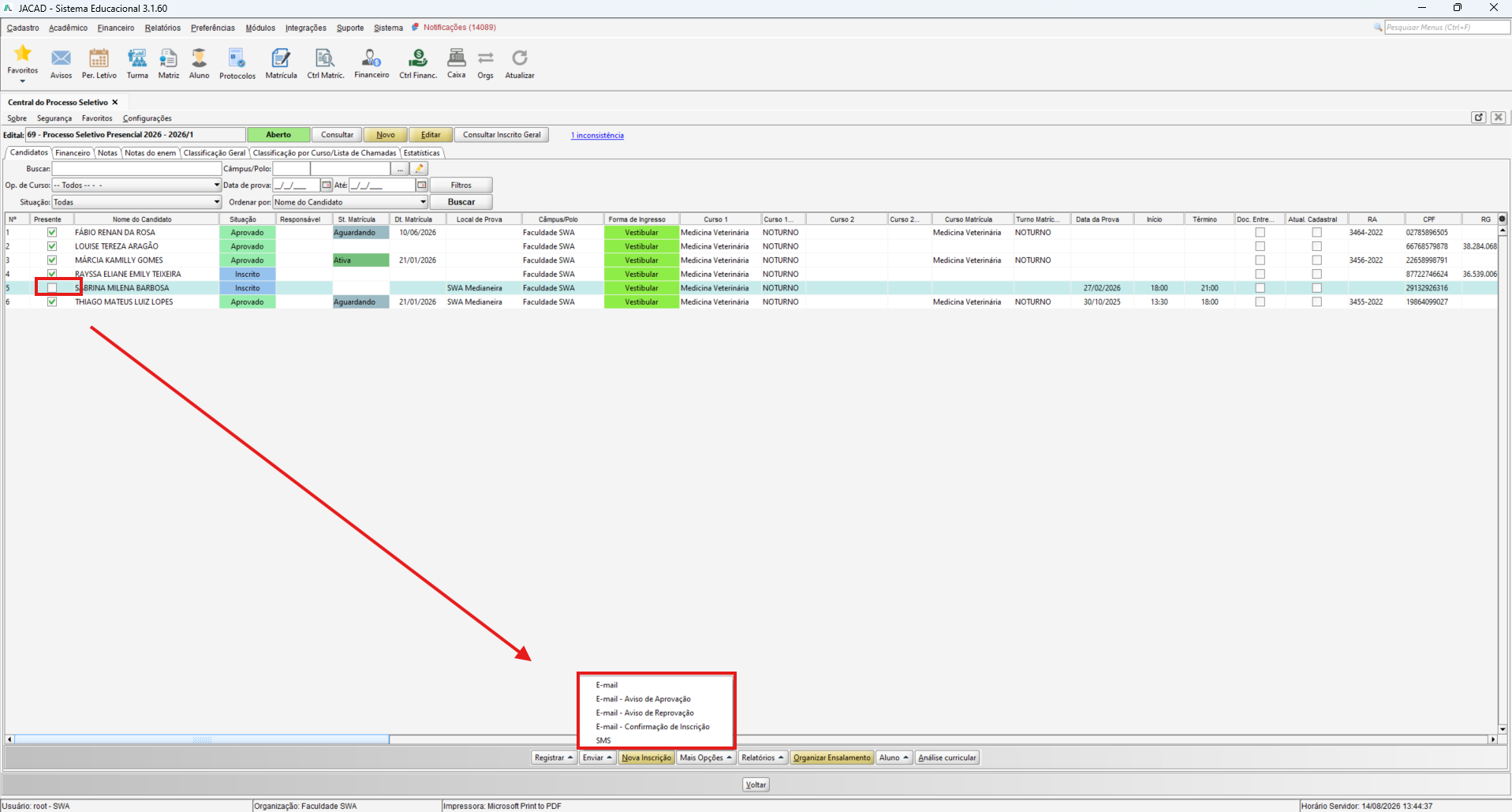Expand the Favoritos toolbar dropdown arrow

[x=23, y=80]
